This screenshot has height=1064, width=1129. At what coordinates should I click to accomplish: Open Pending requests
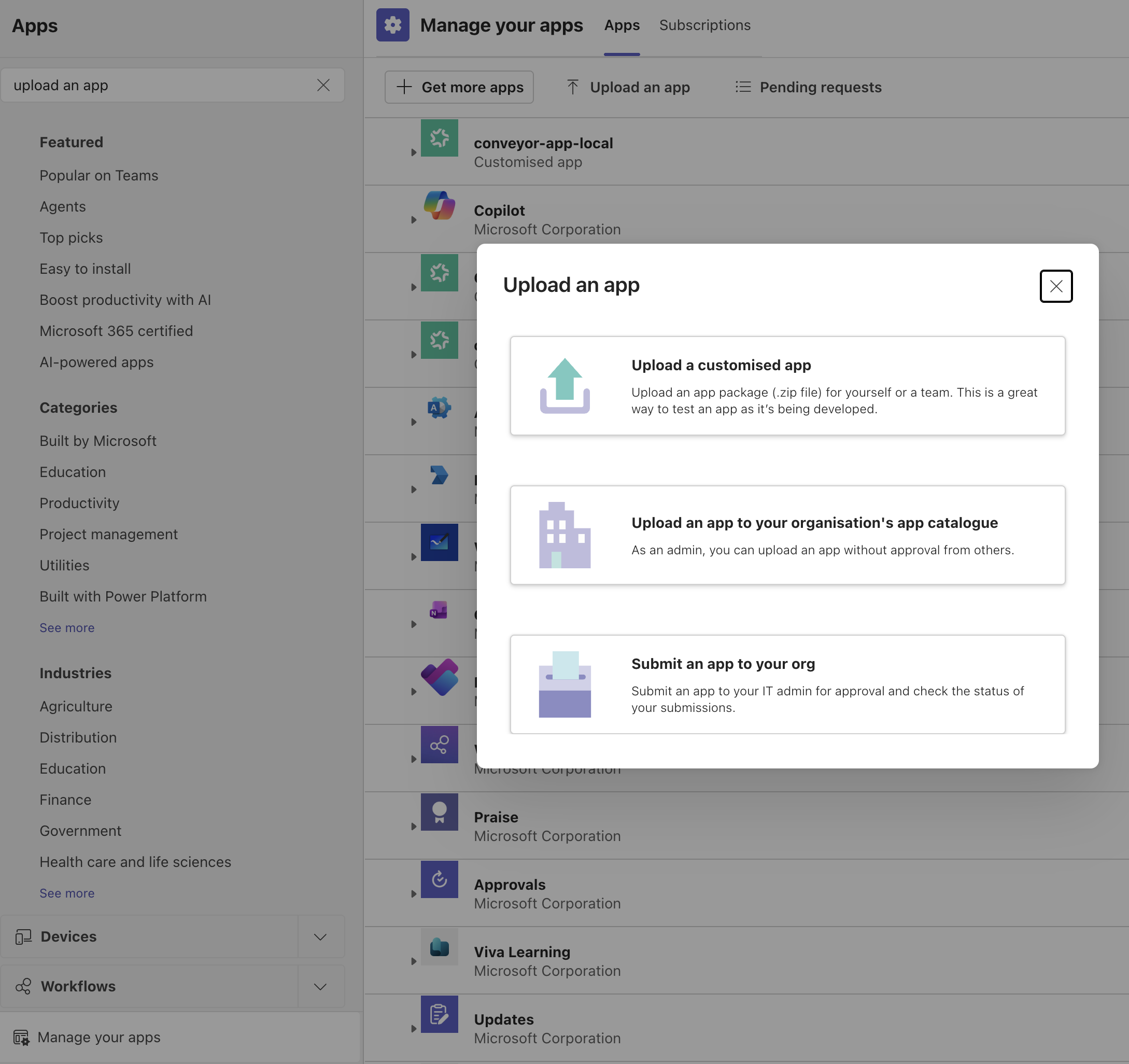click(x=808, y=87)
